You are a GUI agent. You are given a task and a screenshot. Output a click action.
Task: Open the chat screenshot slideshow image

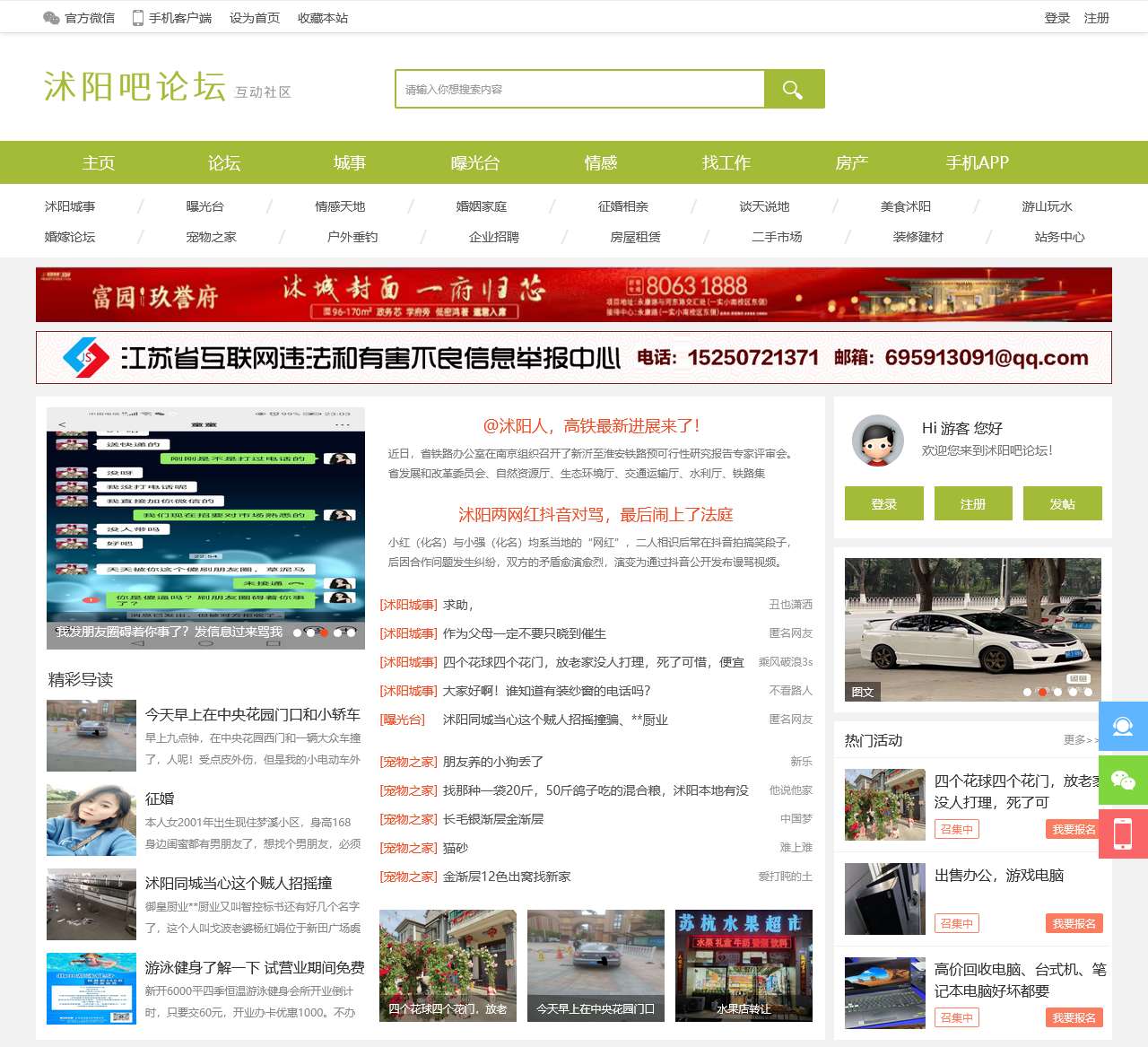point(205,528)
